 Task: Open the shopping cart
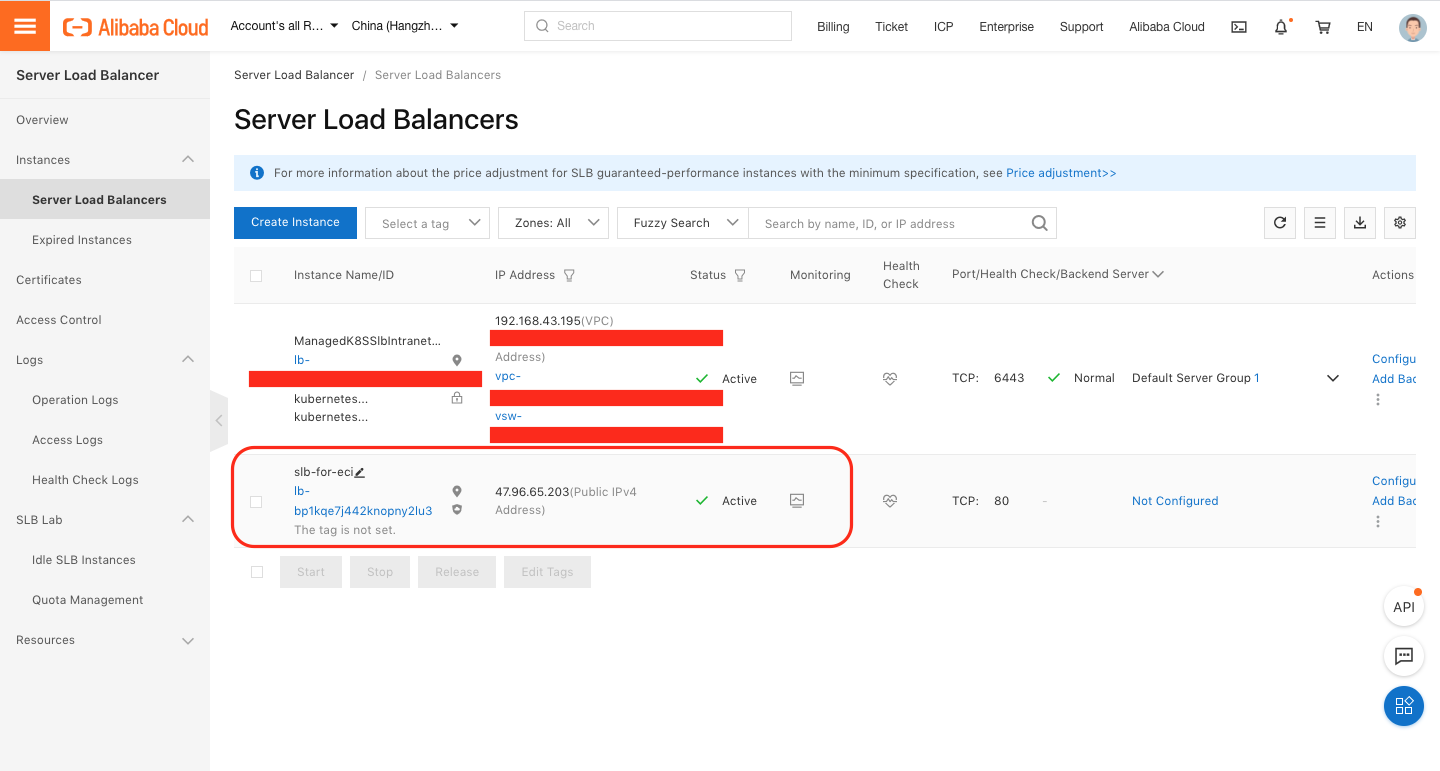coord(1323,27)
